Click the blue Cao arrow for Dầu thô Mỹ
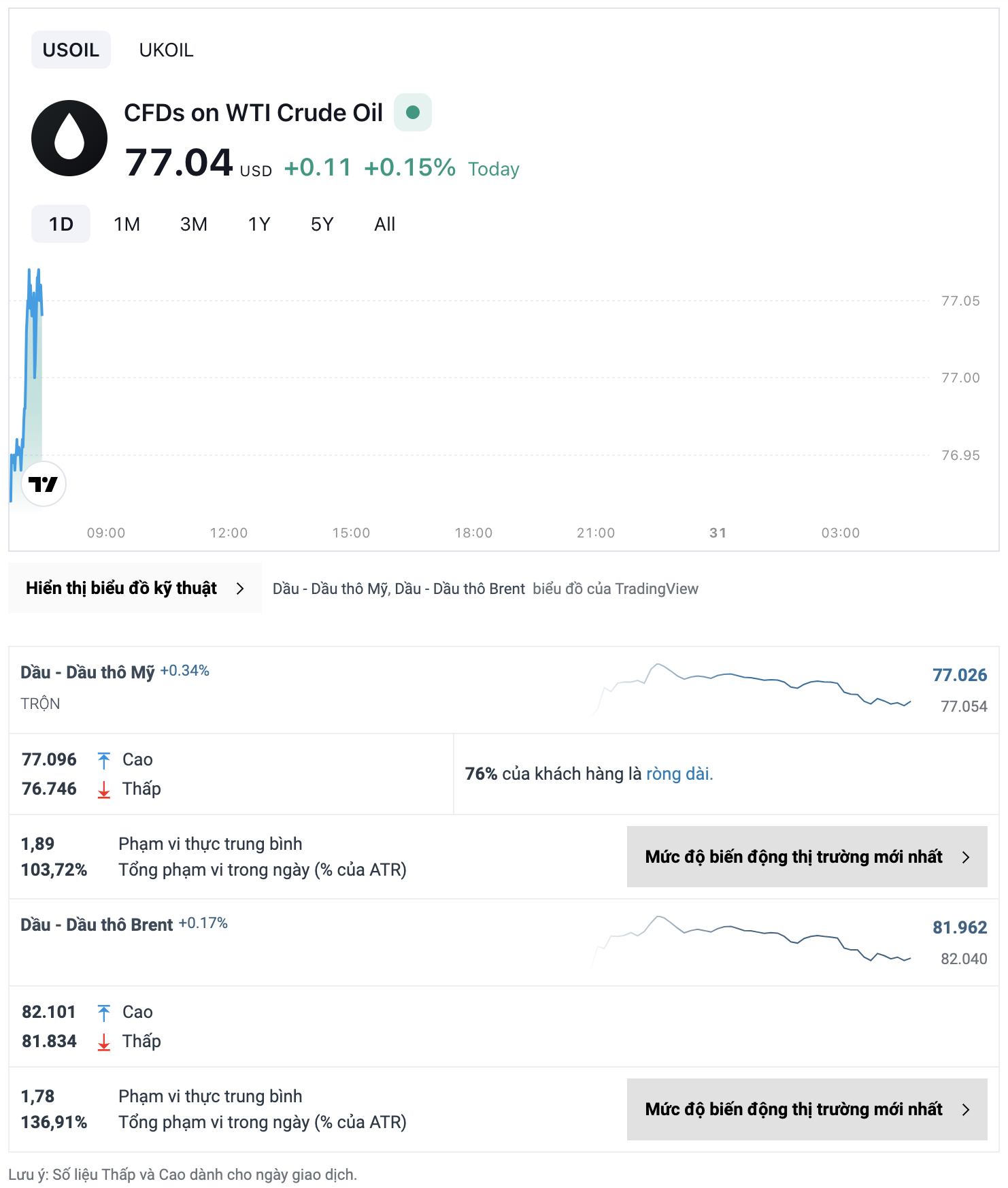Image resolution: width=1008 pixels, height=1188 pixels. point(103,760)
